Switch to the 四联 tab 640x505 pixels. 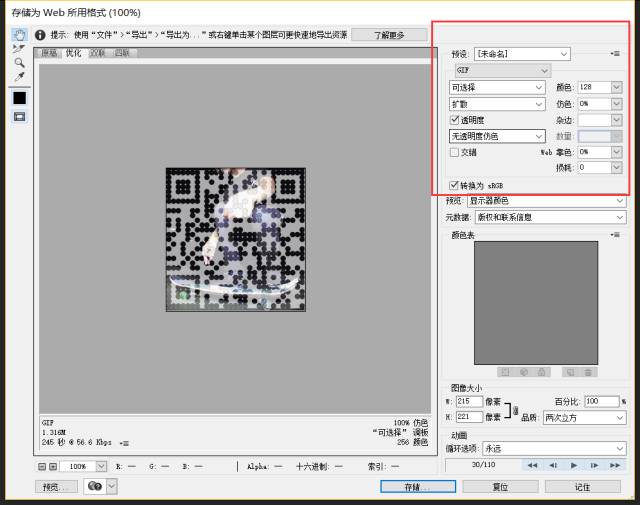click(122, 53)
